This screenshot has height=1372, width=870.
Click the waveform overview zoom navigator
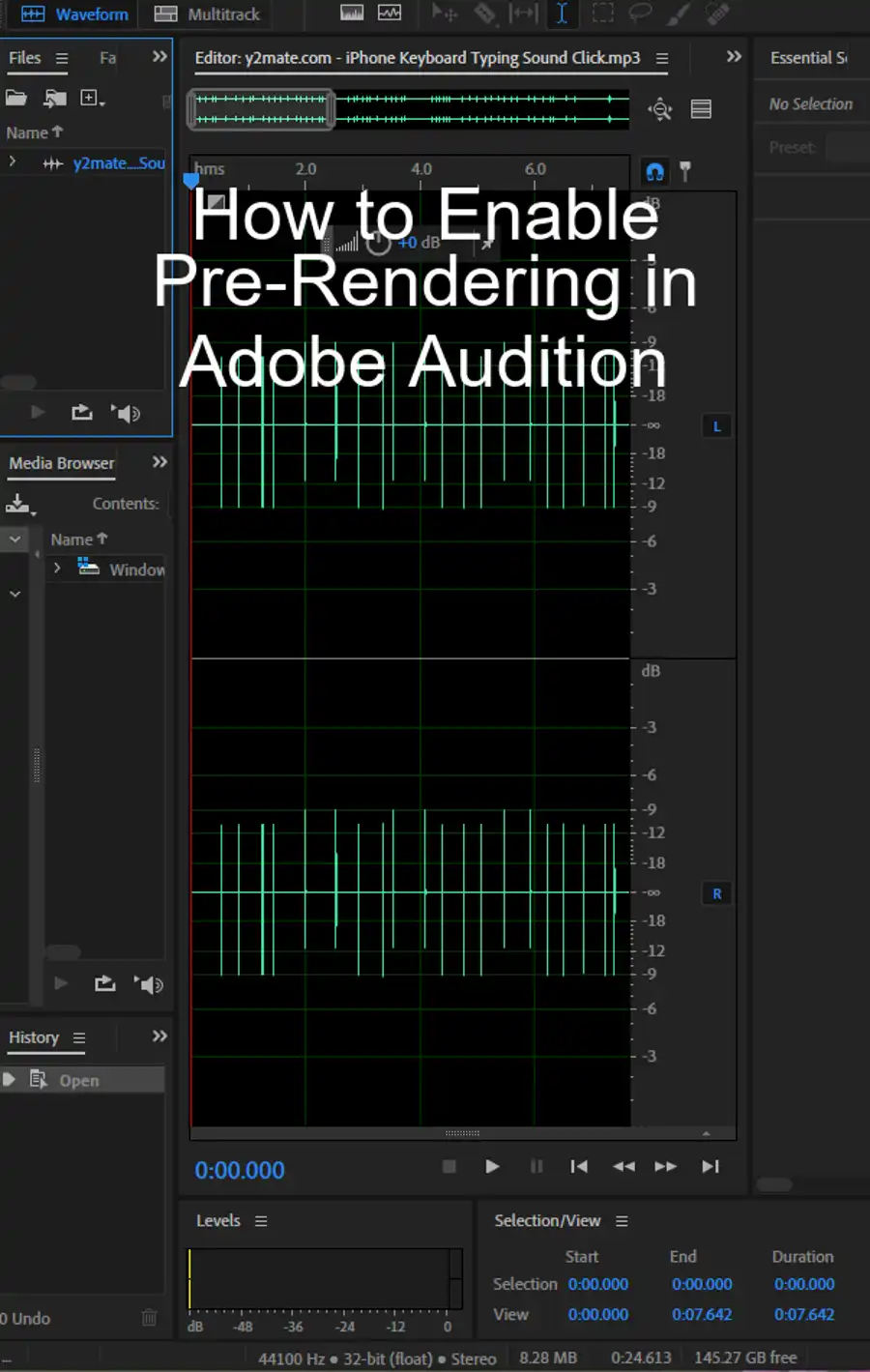pyautogui.click(x=261, y=108)
